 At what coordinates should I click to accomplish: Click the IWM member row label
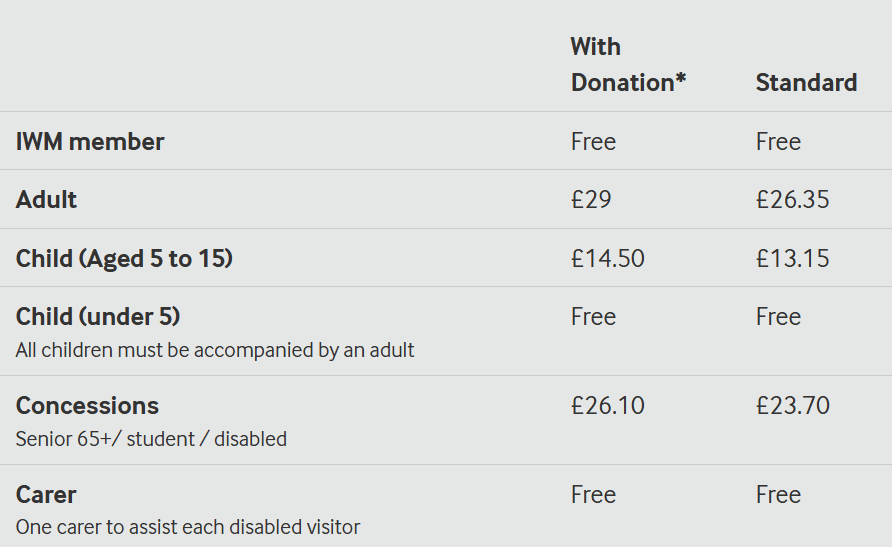90,142
